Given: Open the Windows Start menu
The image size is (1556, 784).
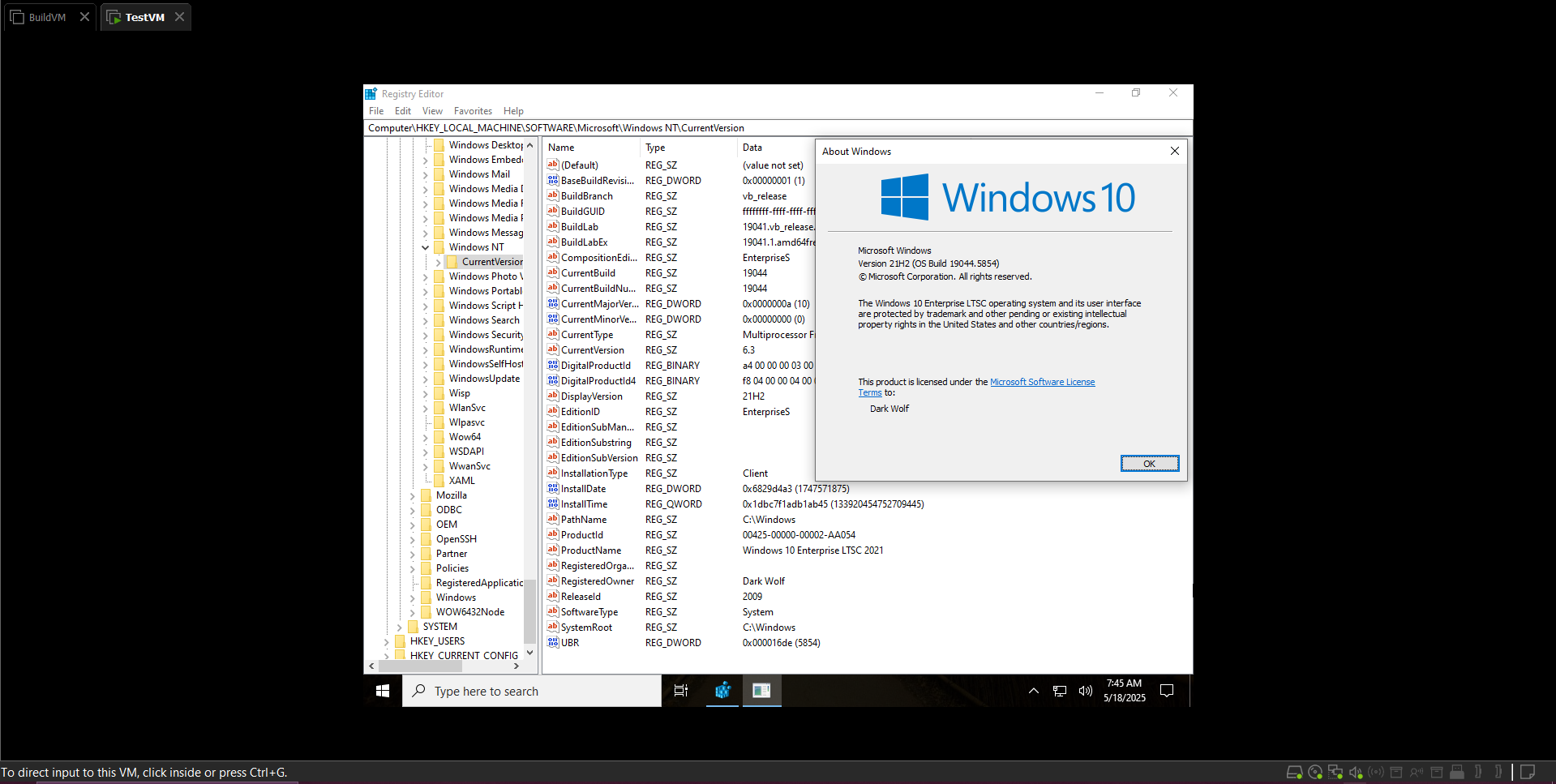Looking at the screenshot, I should (383, 691).
